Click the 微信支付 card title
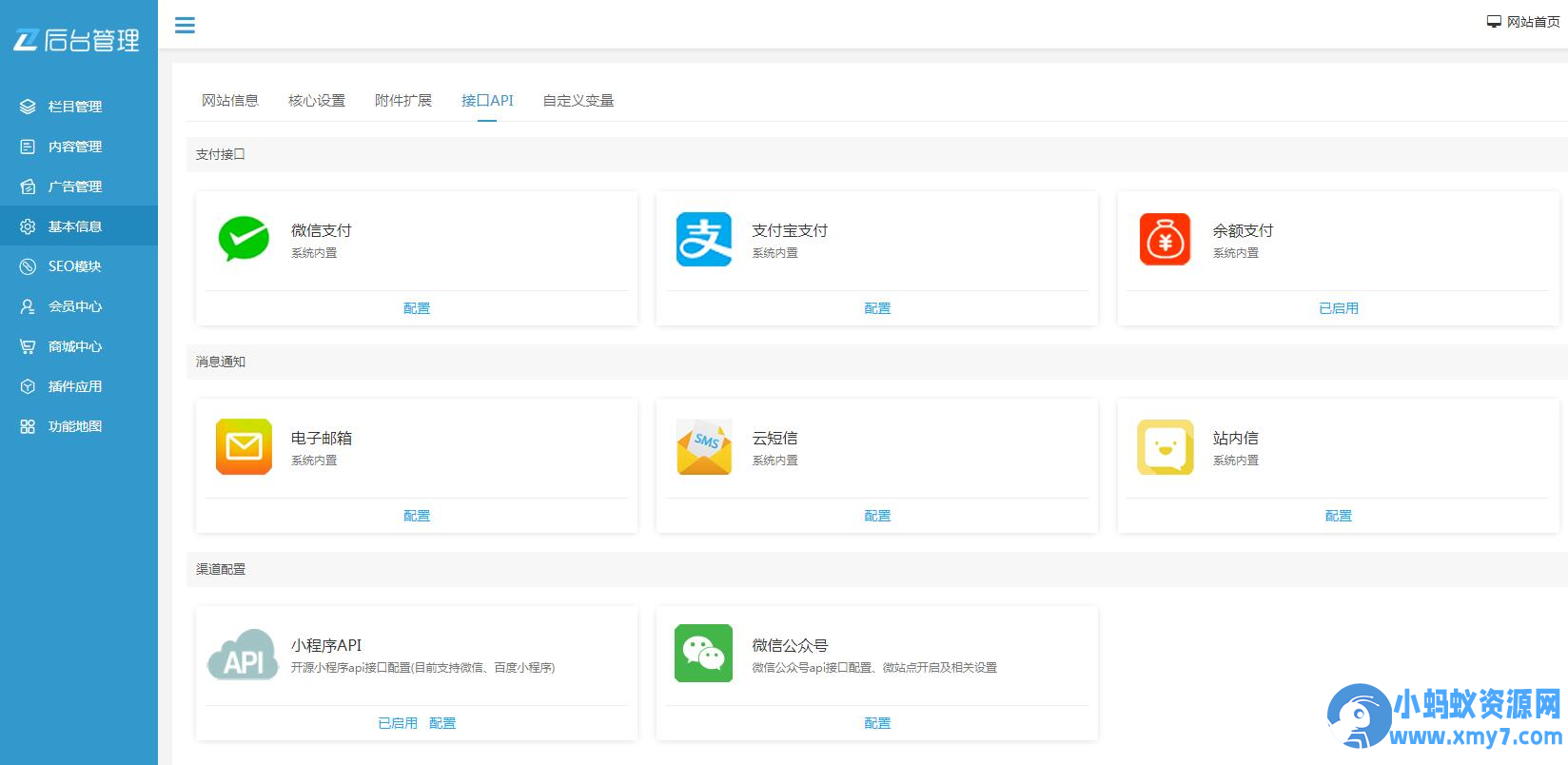Image resolution: width=1568 pixels, height=765 pixels. (322, 230)
